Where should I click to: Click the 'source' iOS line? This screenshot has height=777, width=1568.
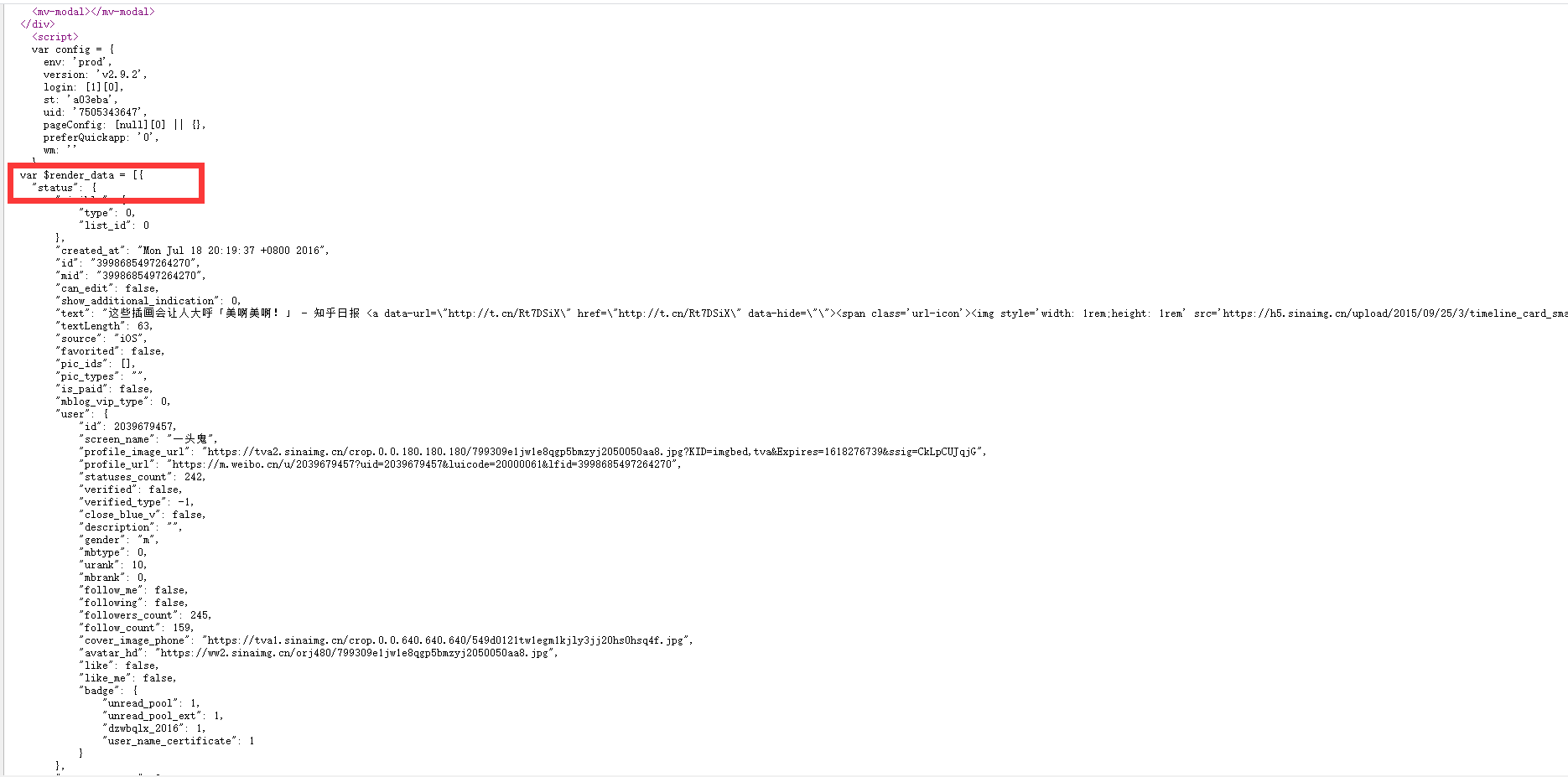tap(101, 339)
